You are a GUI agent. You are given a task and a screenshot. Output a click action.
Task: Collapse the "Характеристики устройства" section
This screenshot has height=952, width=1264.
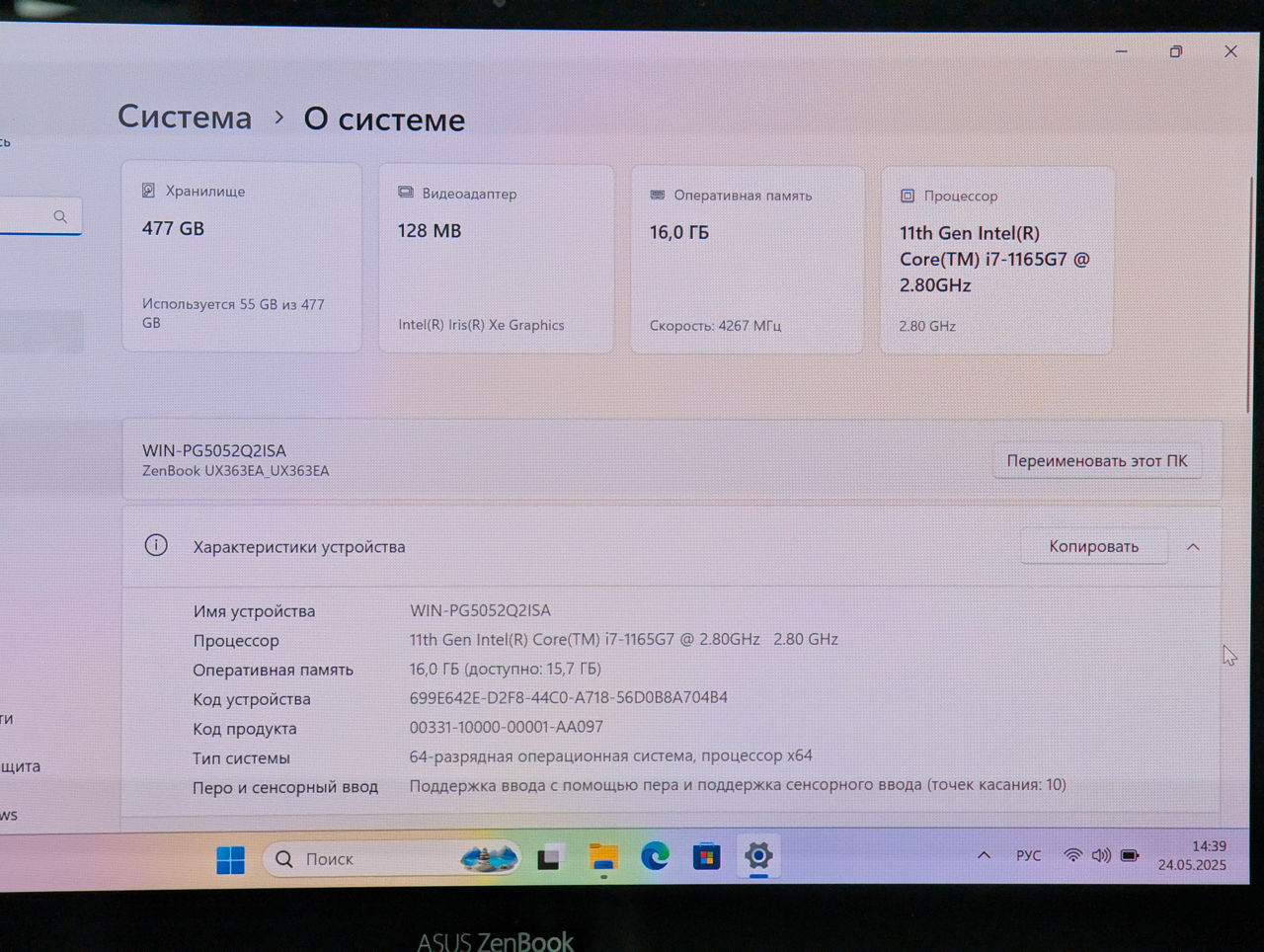tap(1193, 547)
